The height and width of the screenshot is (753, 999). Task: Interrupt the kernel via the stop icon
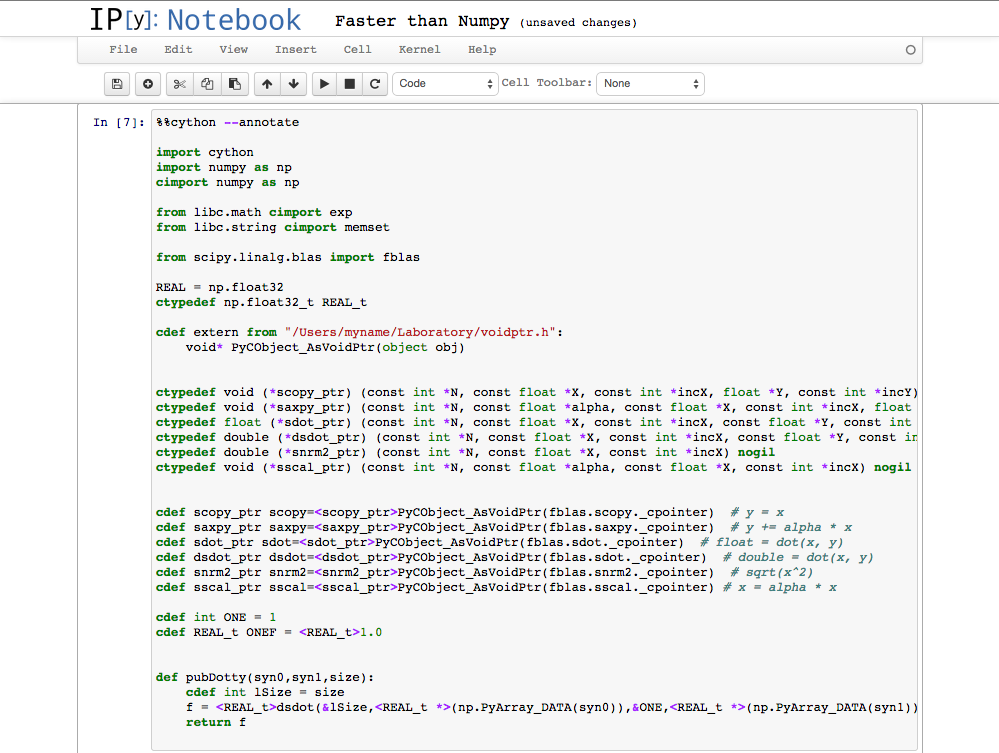click(349, 83)
